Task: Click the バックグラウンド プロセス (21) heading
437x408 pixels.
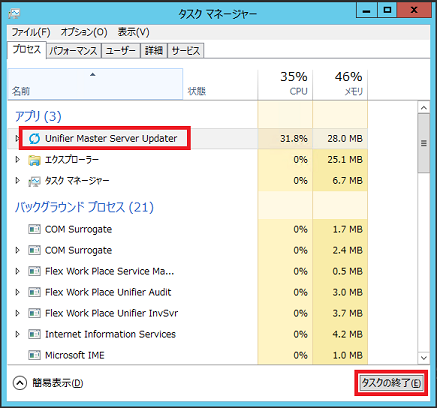Action: coord(84,207)
